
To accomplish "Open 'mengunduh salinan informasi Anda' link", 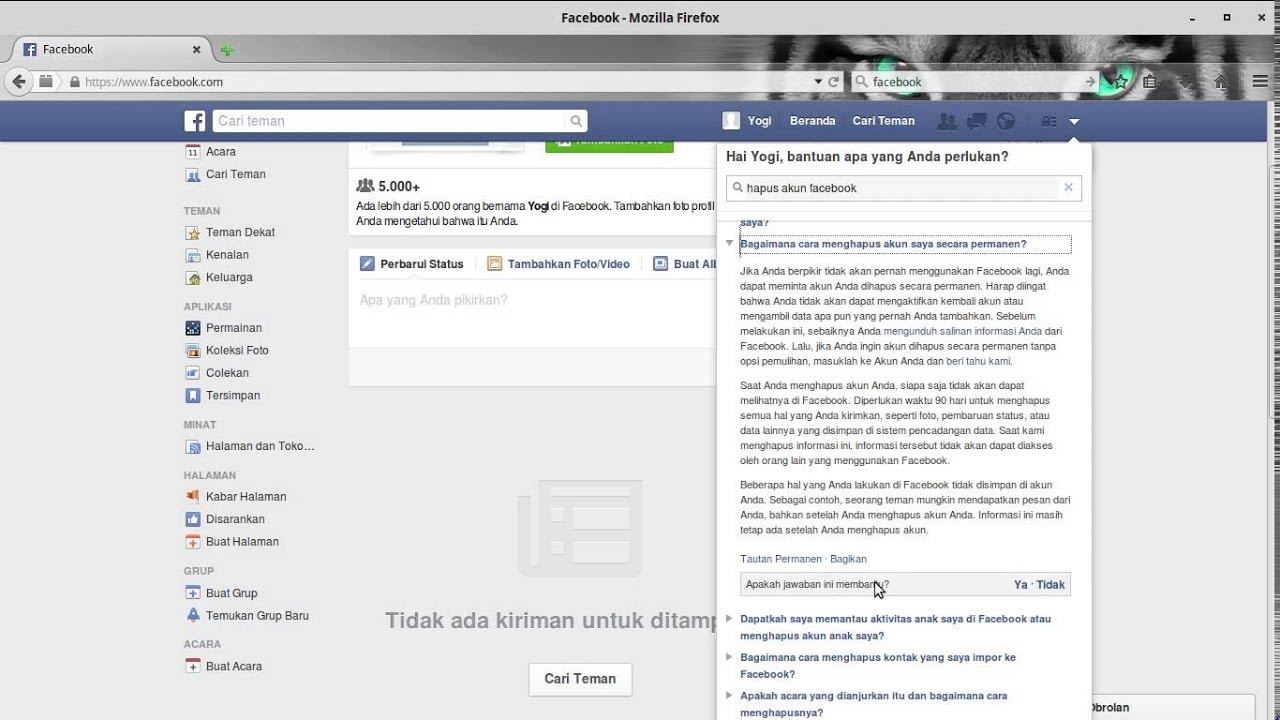I will click(963, 331).
